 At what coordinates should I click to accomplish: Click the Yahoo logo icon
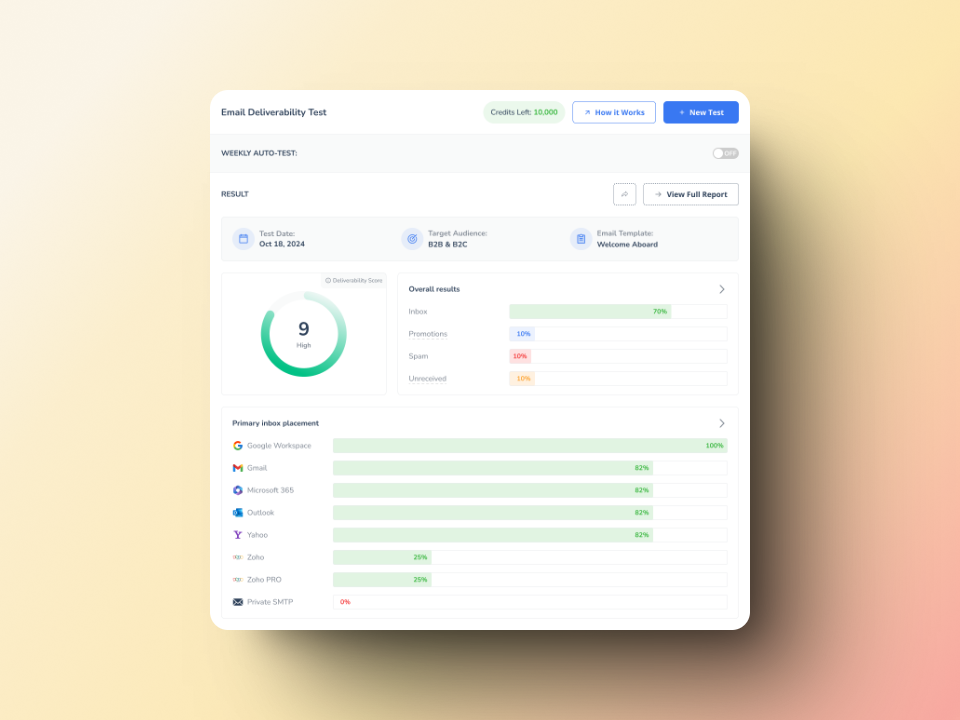238,535
